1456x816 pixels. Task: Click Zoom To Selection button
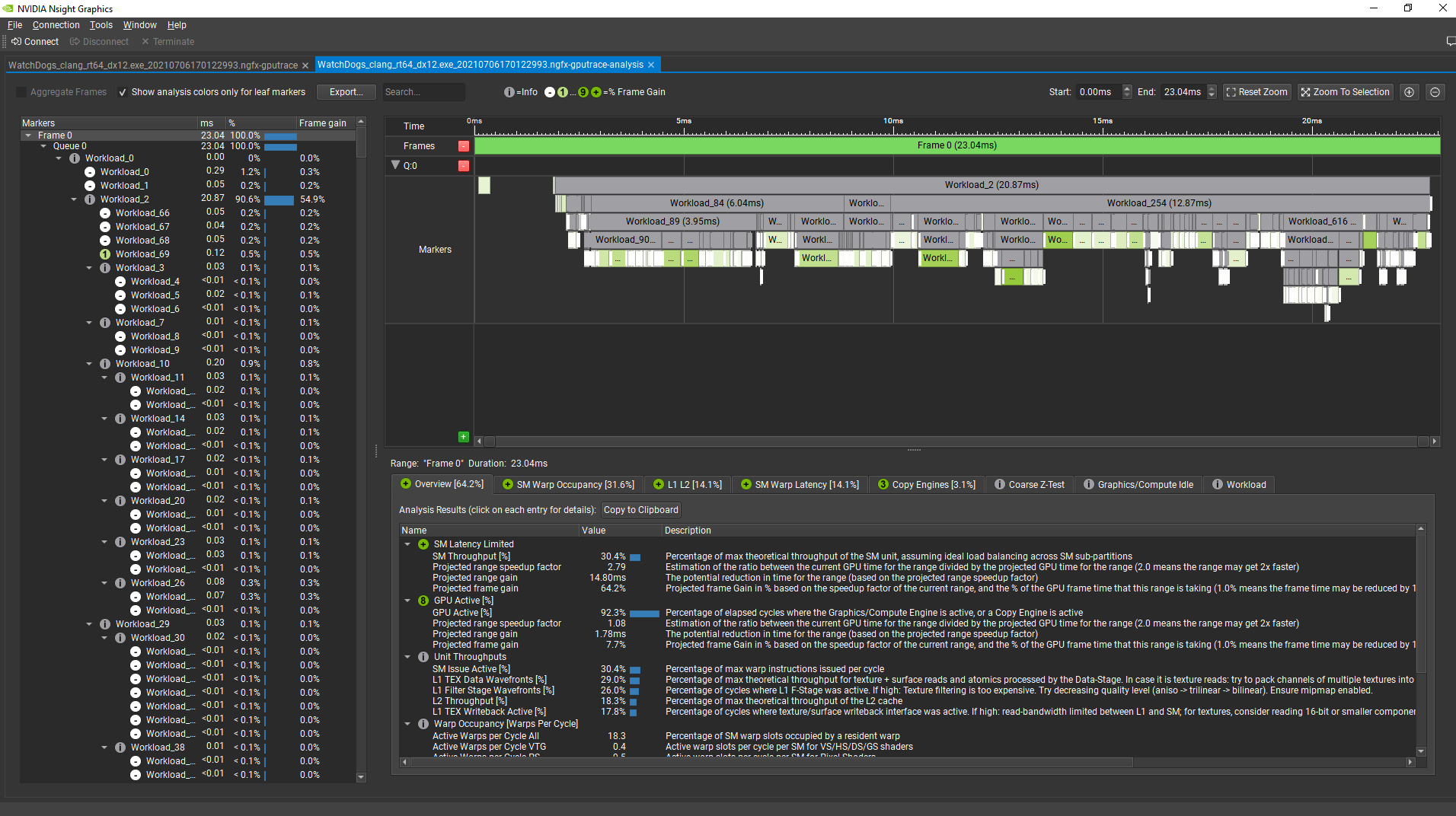point(1346,92)
